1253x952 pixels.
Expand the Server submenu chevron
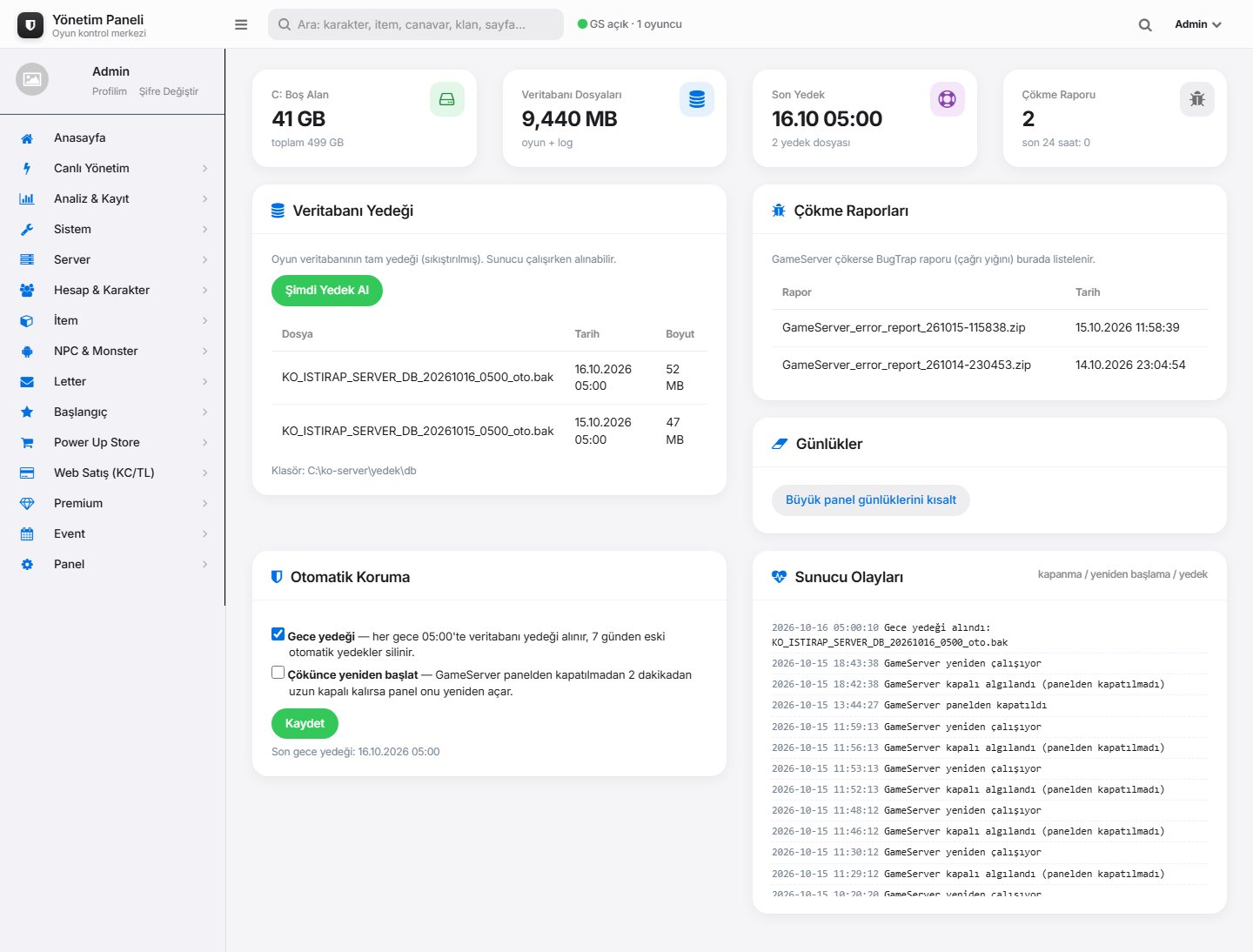point(205,260)
